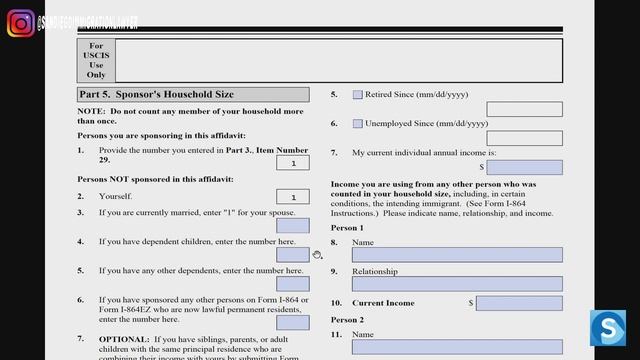Click the current individual annual income field
The image size is (640, 360).
(524, 167)
